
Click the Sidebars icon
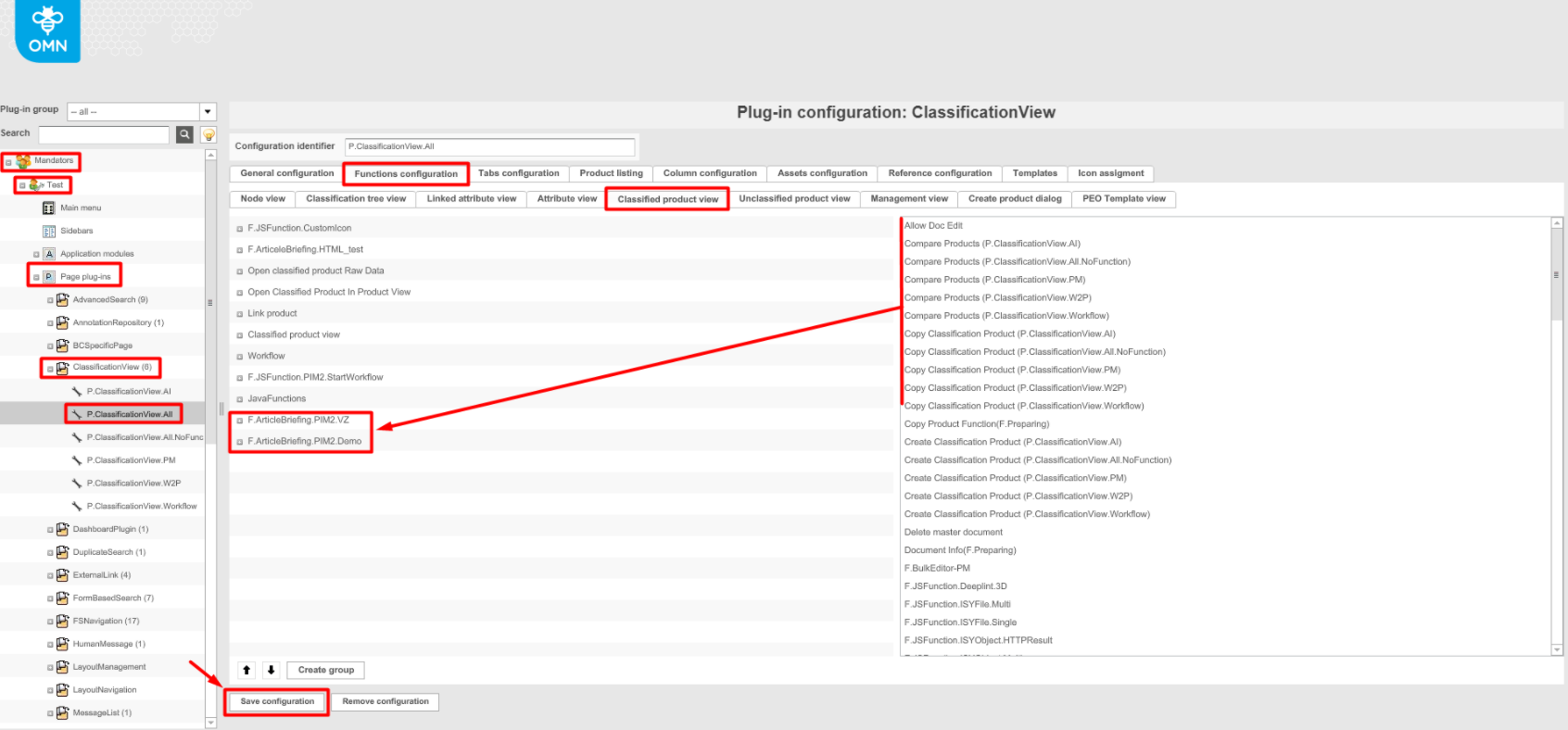coord(49,231)
